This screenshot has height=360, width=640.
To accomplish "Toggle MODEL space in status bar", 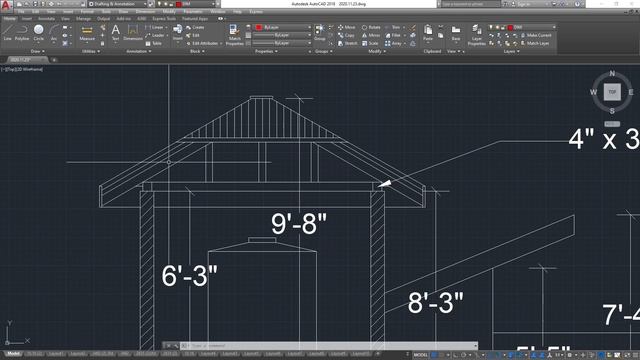I will pos(420,355).
